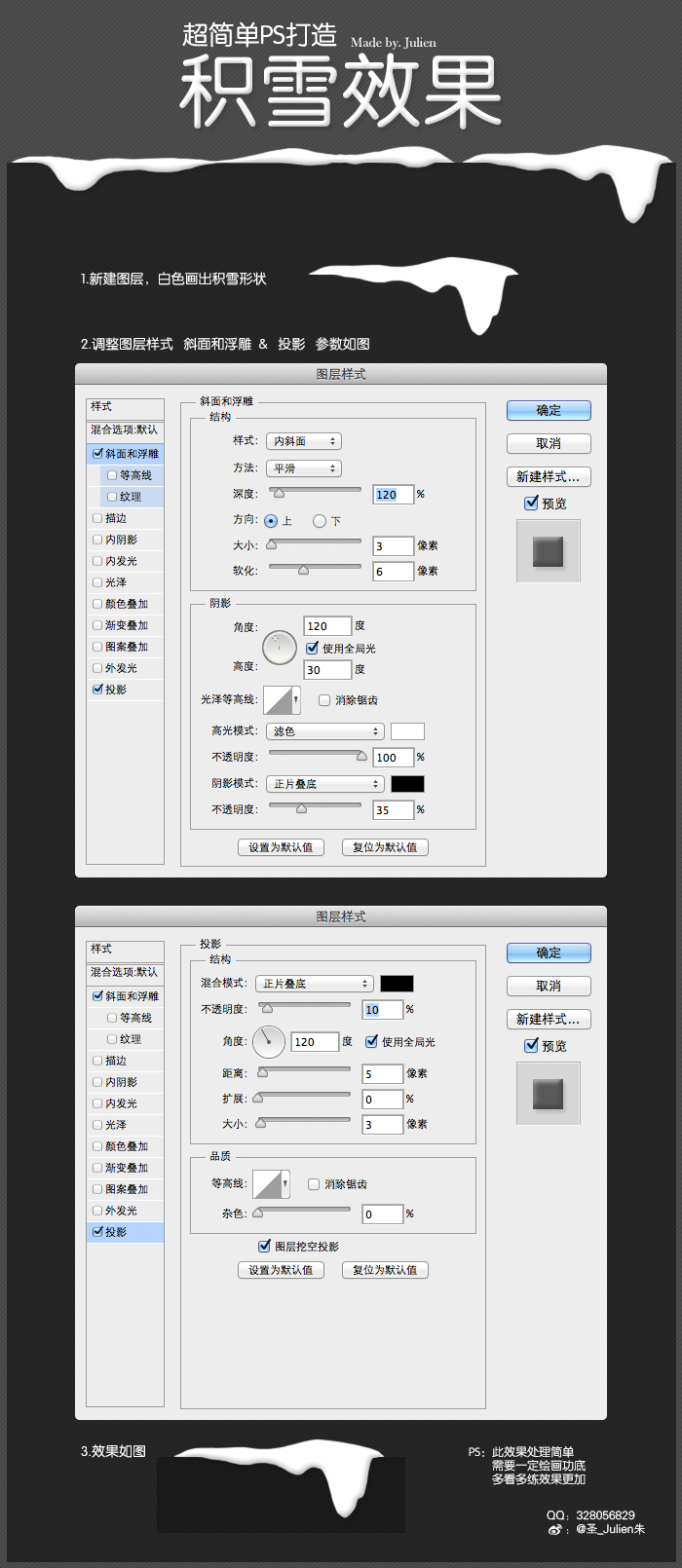Click 取消 in the 斜面和浮雕 dialog

[x=549, y=444]
